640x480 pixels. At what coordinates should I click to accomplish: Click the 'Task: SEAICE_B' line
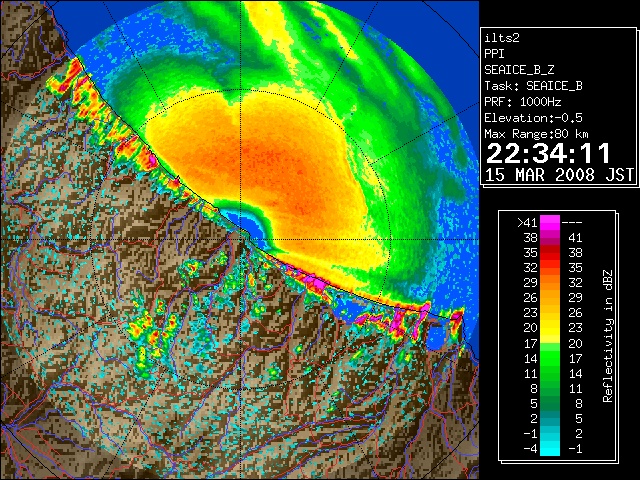coord(533,86)
